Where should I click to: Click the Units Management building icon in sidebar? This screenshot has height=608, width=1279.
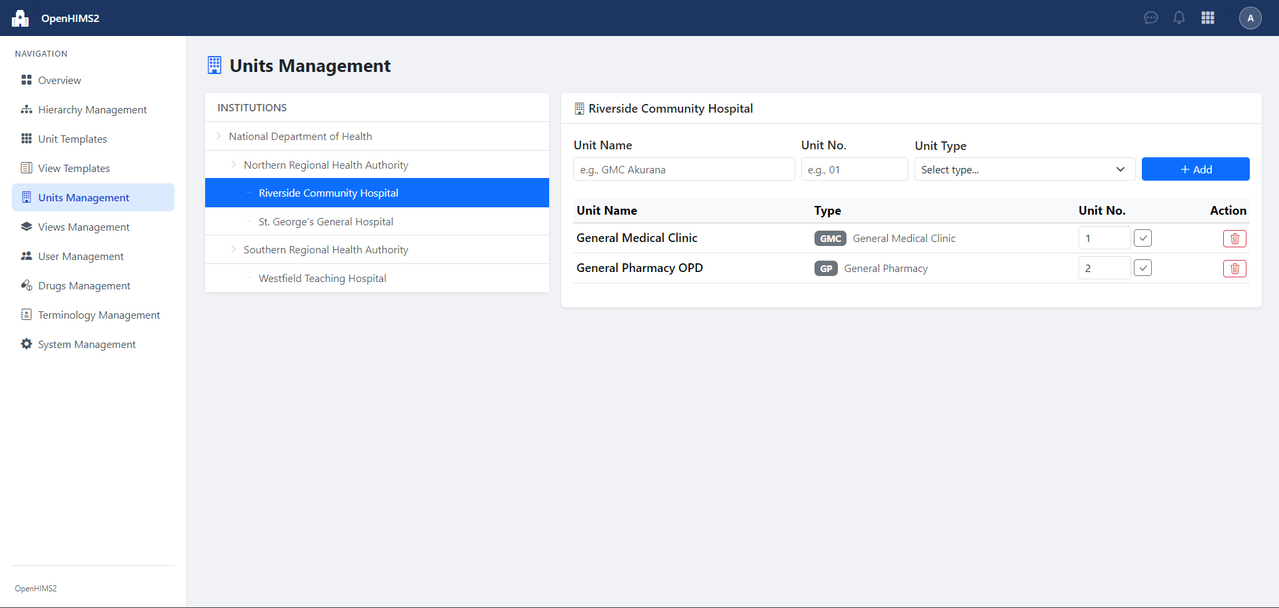click(x=27, y=197)
